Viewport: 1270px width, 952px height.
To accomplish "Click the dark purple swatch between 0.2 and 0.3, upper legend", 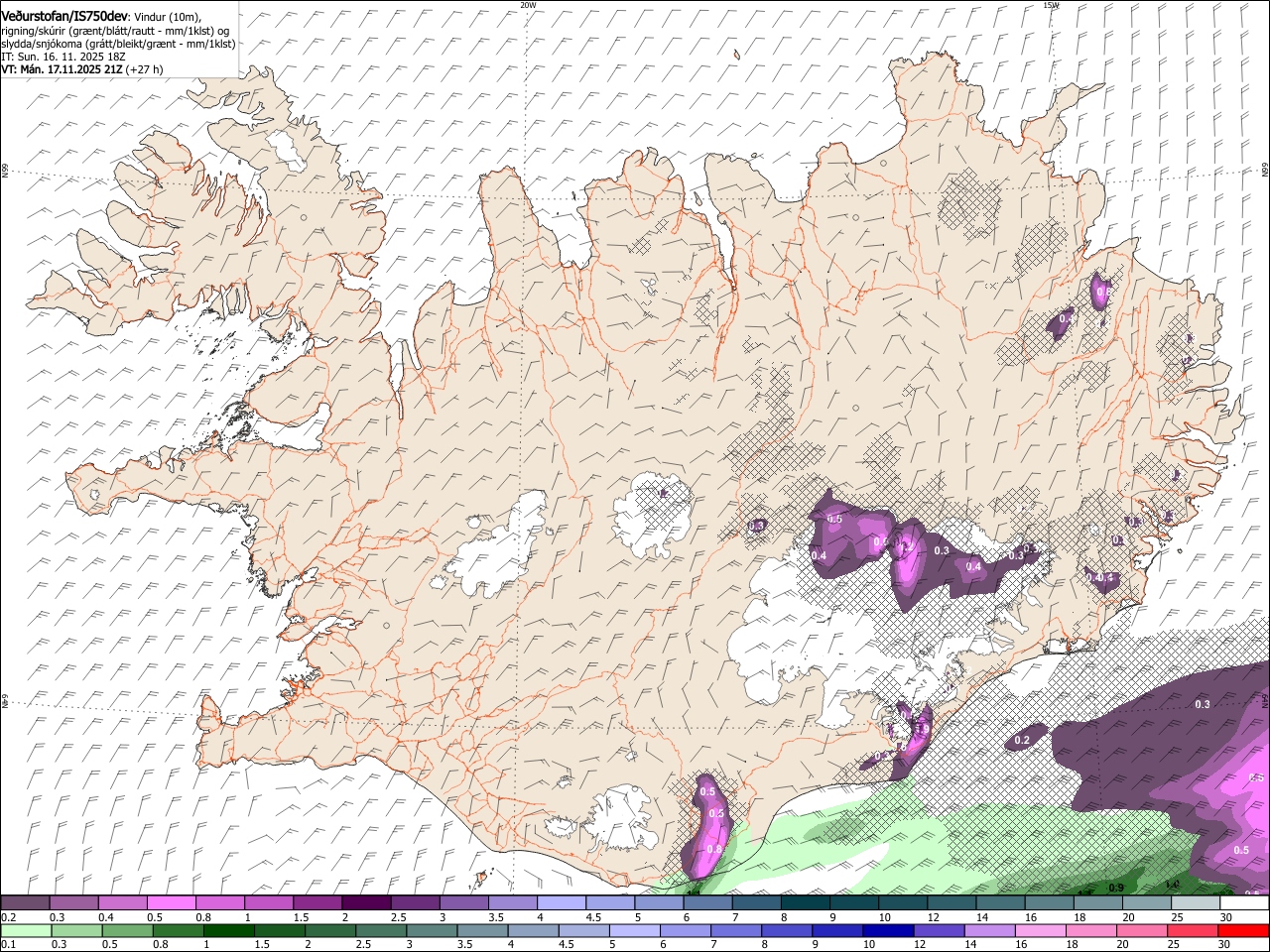I will pyautogui.click(x=25, y=903).
